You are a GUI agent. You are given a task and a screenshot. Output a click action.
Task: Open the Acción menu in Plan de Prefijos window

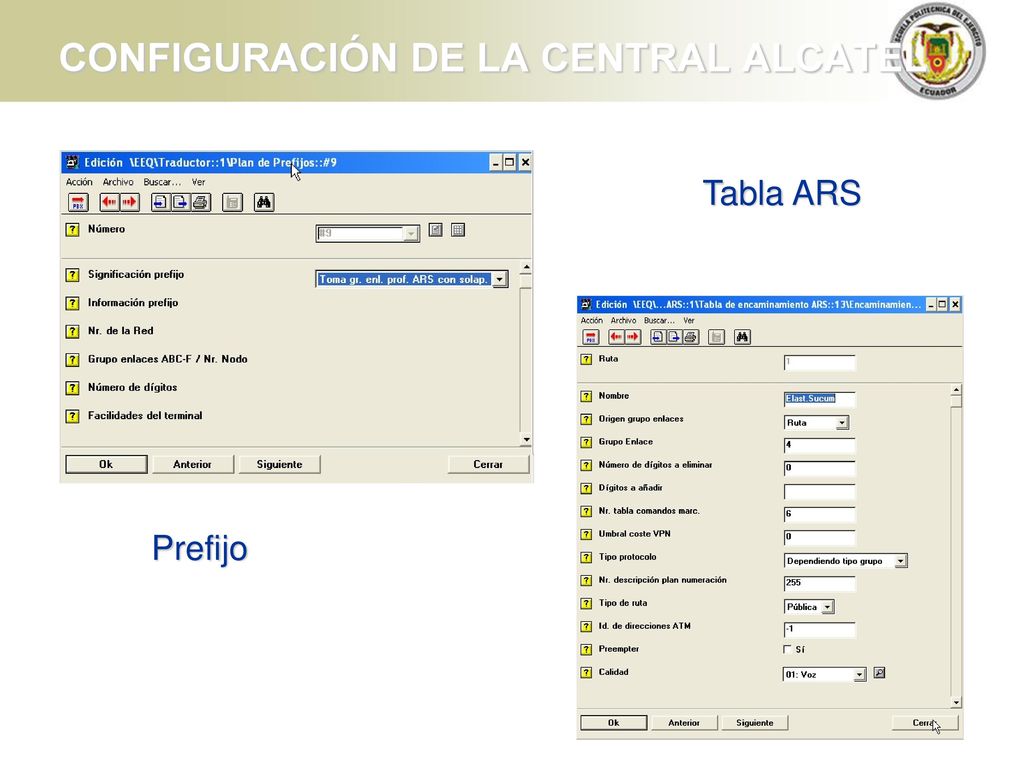click(x=79, y=182)
